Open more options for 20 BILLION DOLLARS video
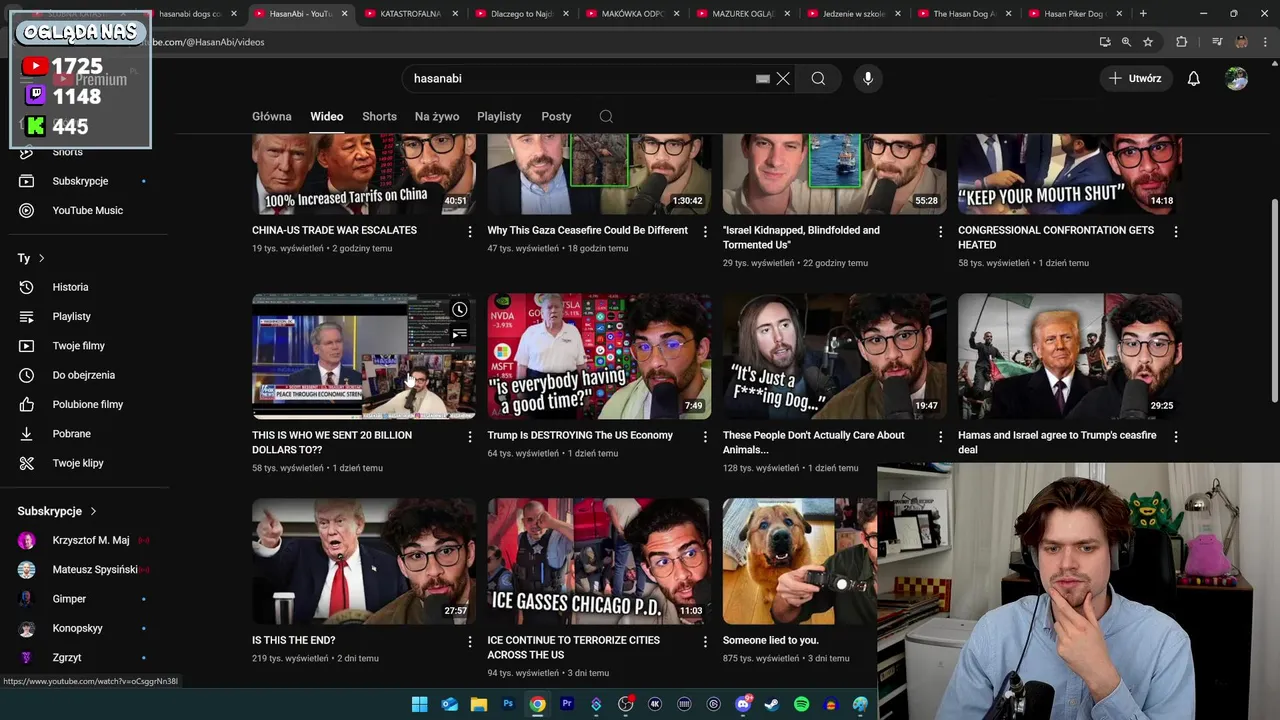 [x=469, y=436]
